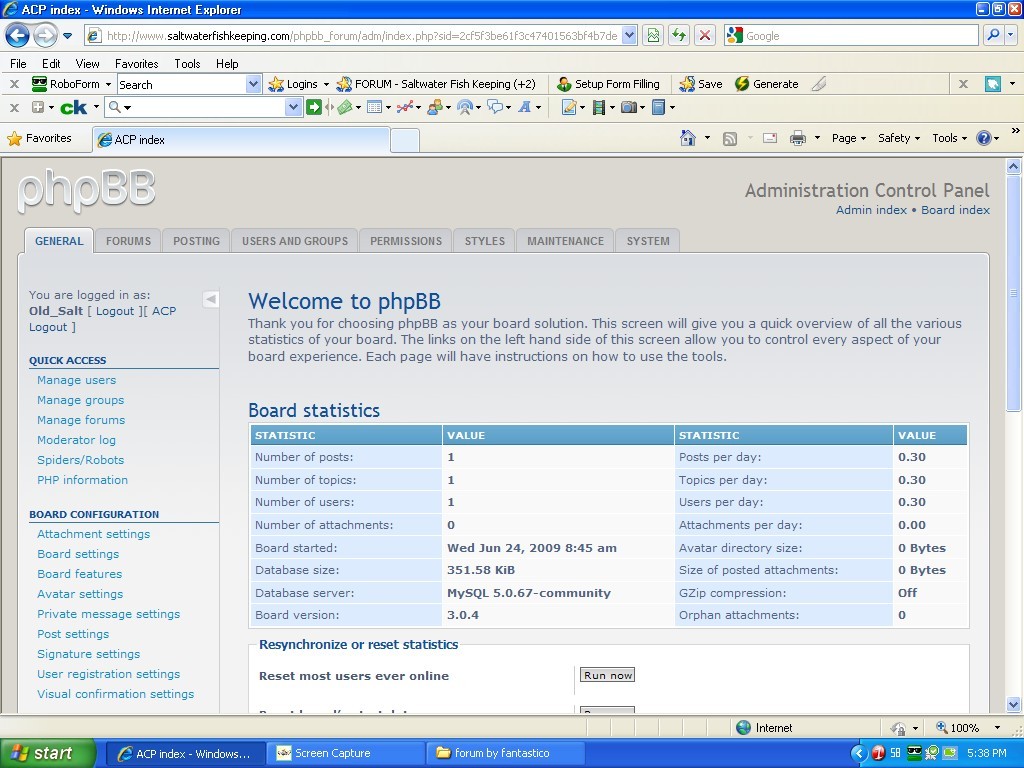Switch to the USERS AND GROUPS tab

(x=295, y=241)
